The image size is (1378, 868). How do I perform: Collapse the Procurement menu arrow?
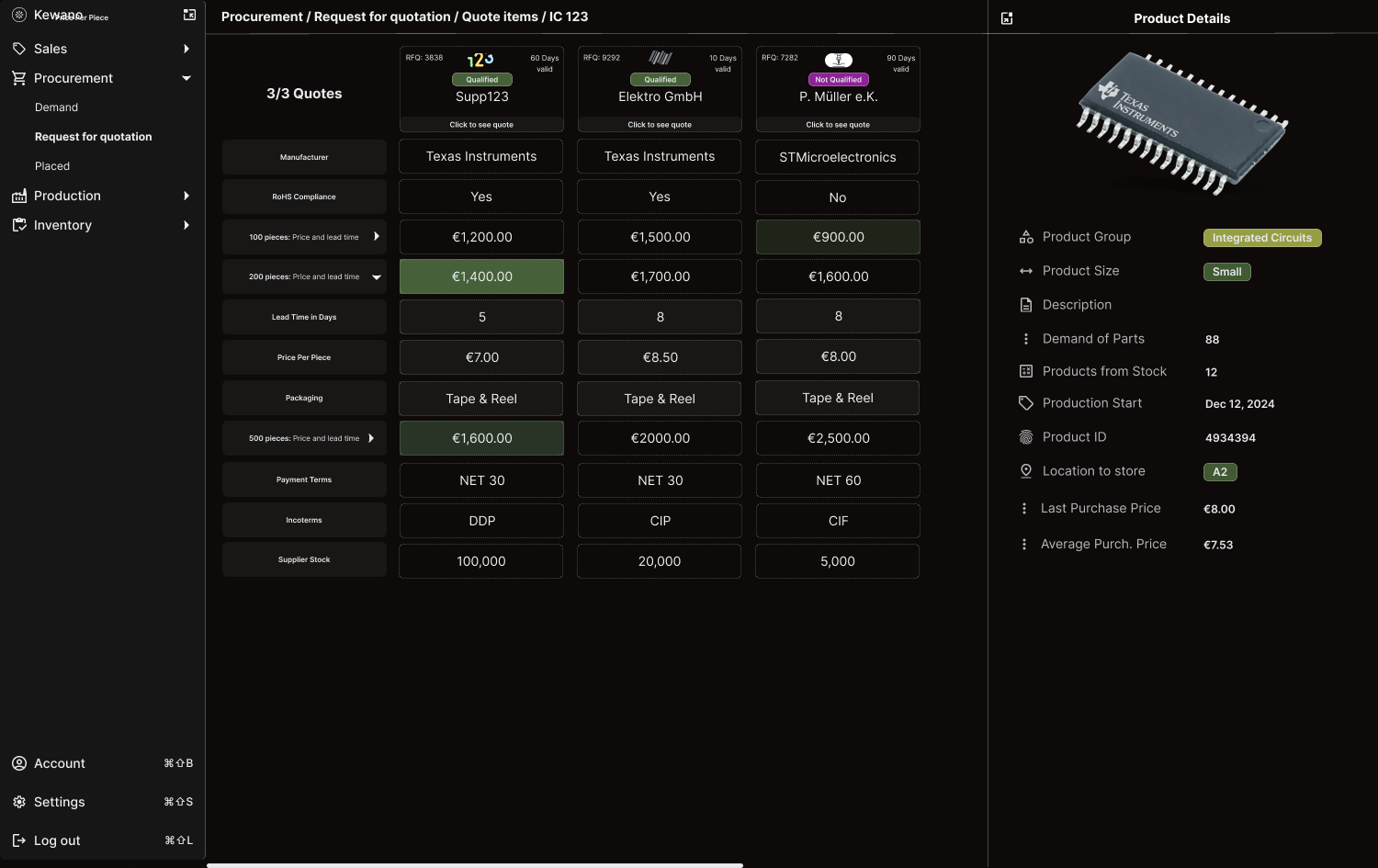pos(186,78)
